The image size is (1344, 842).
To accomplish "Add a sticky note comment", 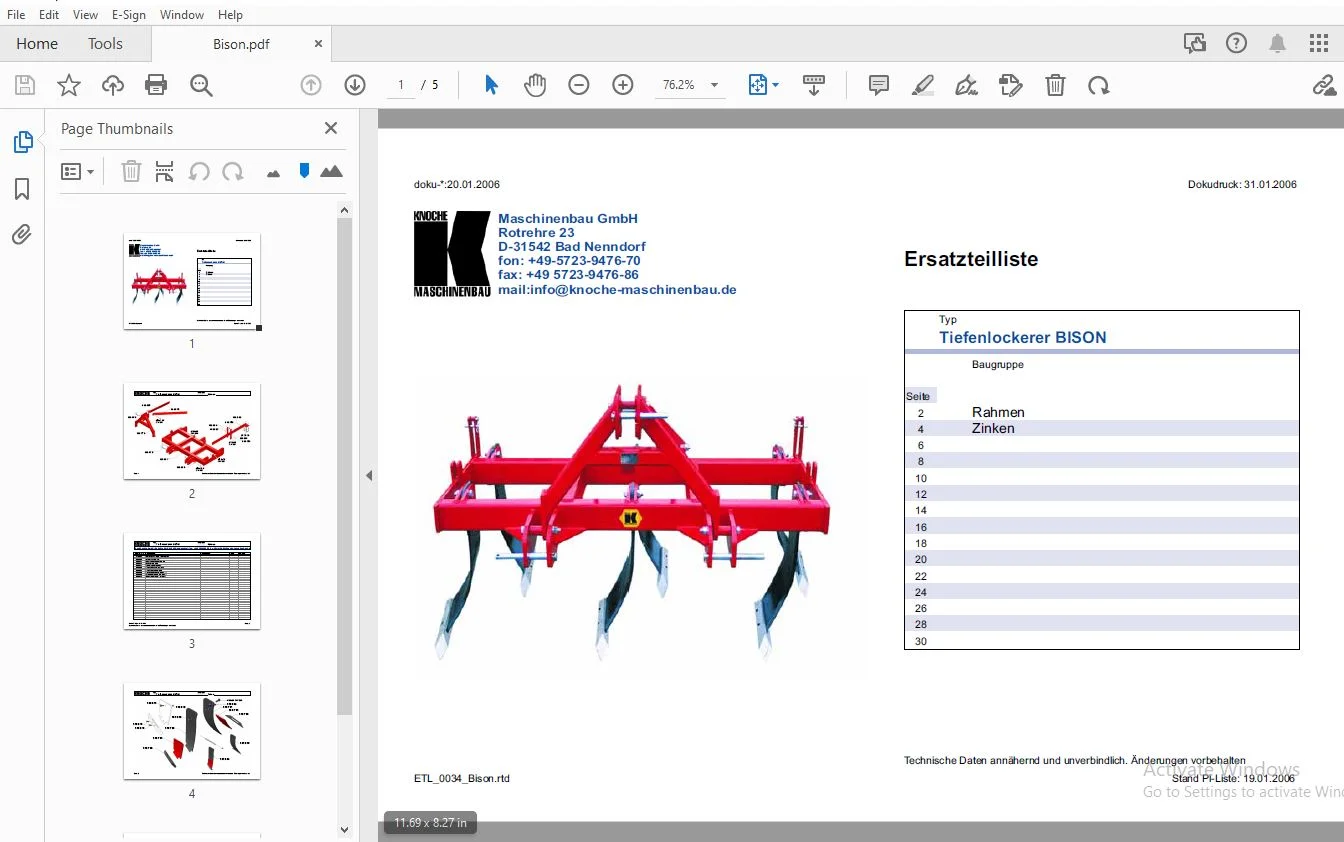I will [x=879, y=86].
